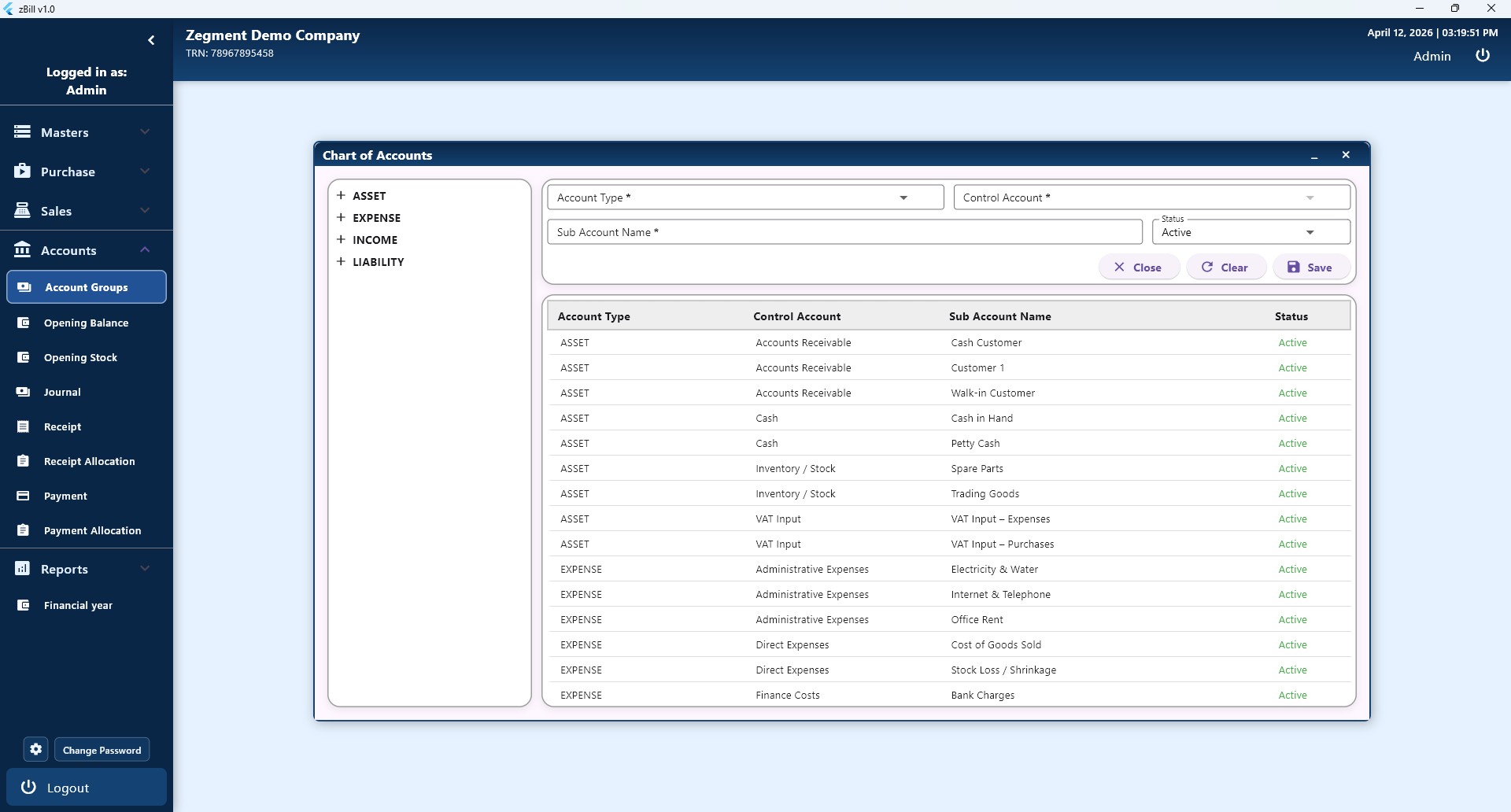This screenshot has height=812, width=1511.
Task: Click the Sub Account Name input field
Action: (844, 232)
